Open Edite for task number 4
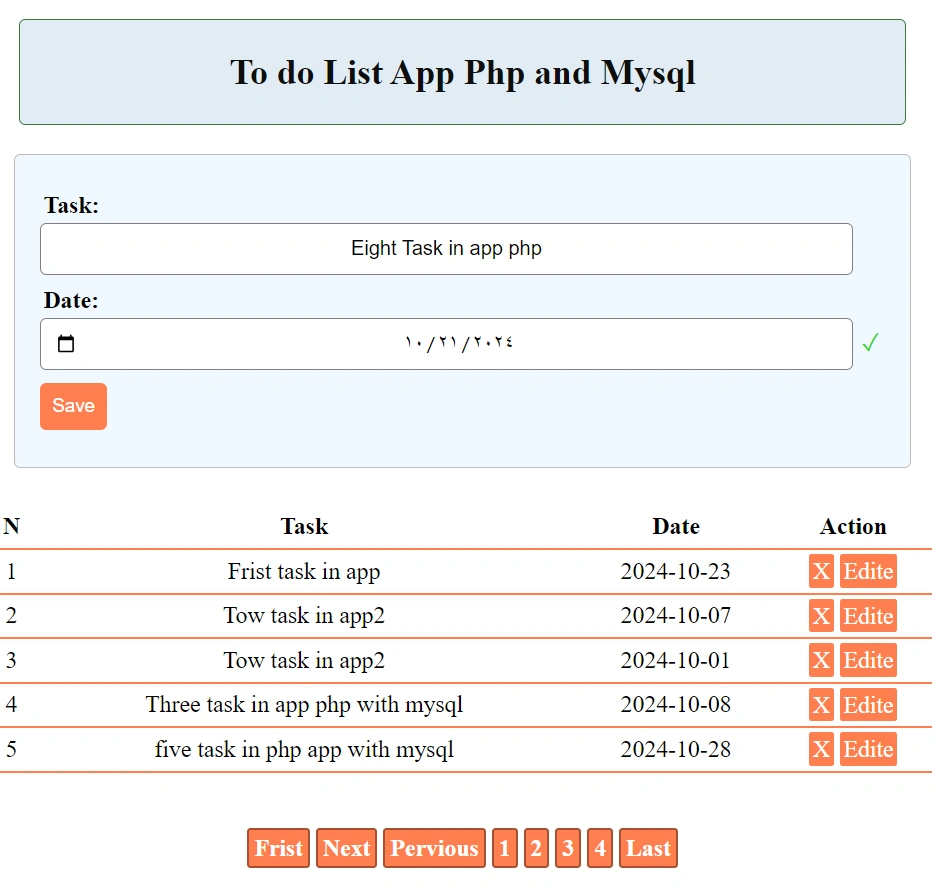Viewport: 940px width, 892px height. point(868,705)
